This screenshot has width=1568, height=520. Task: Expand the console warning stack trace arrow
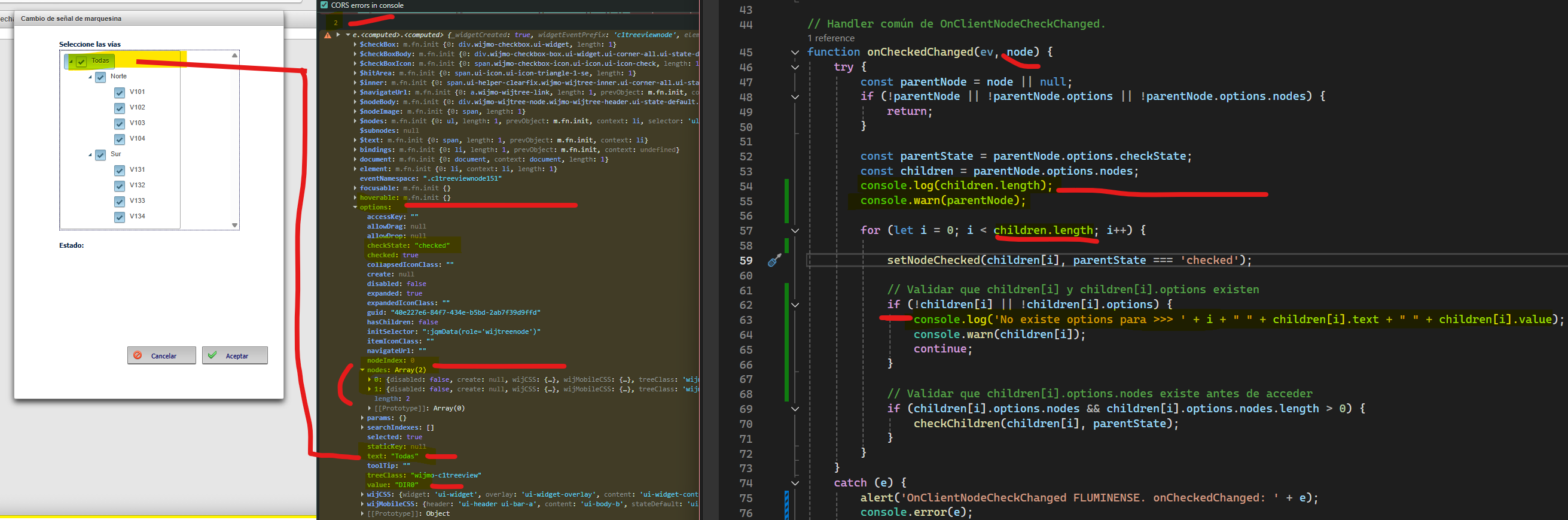point(338,35)
